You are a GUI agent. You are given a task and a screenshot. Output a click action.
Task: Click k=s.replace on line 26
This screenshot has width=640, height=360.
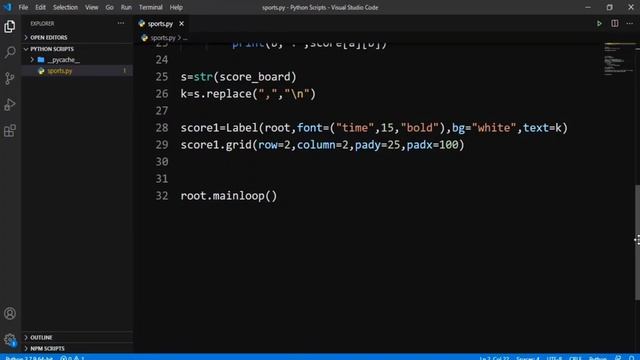pyautogui.click(x=216, y=94)
